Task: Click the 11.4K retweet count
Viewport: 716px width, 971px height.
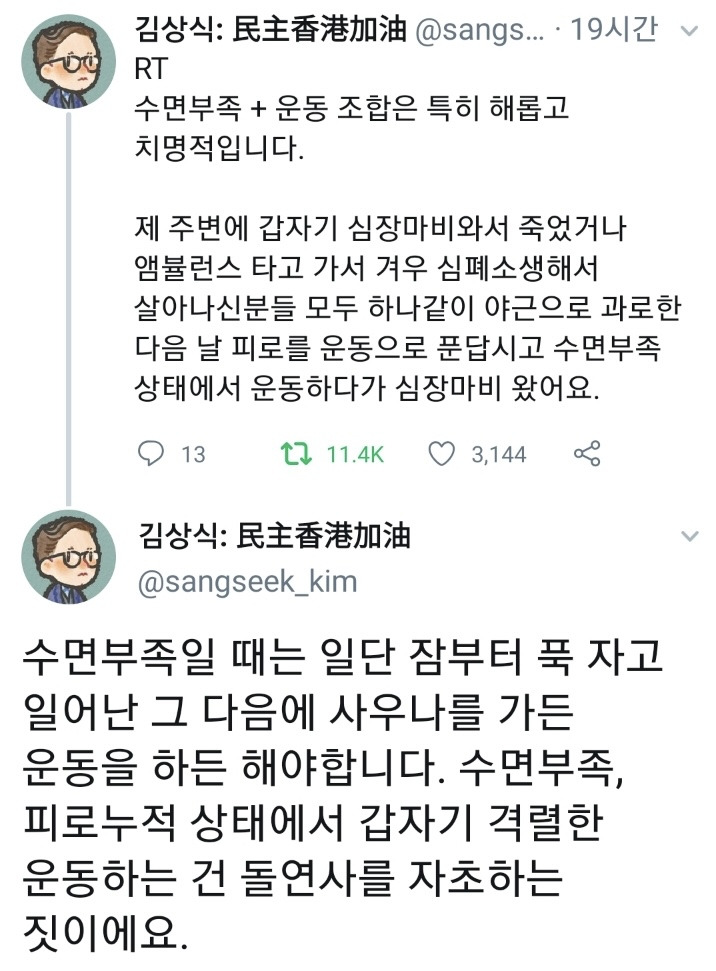Action: (x=355, y=455)
